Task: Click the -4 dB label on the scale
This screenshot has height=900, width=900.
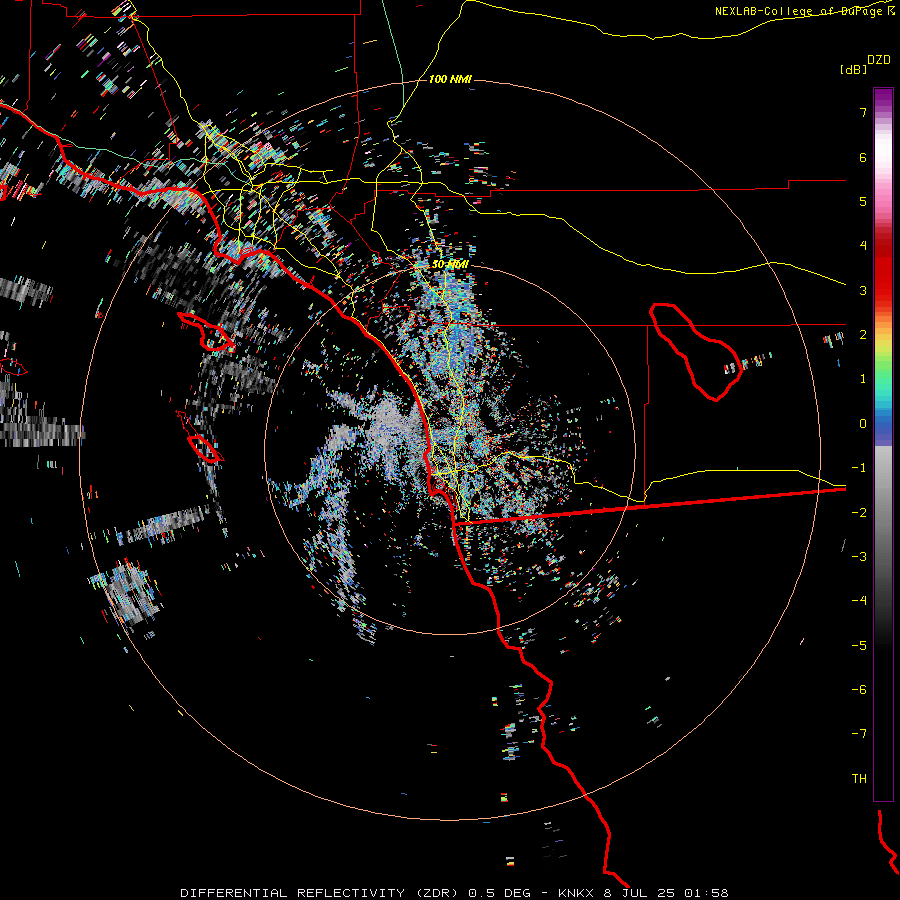Action: coord(859,601)
